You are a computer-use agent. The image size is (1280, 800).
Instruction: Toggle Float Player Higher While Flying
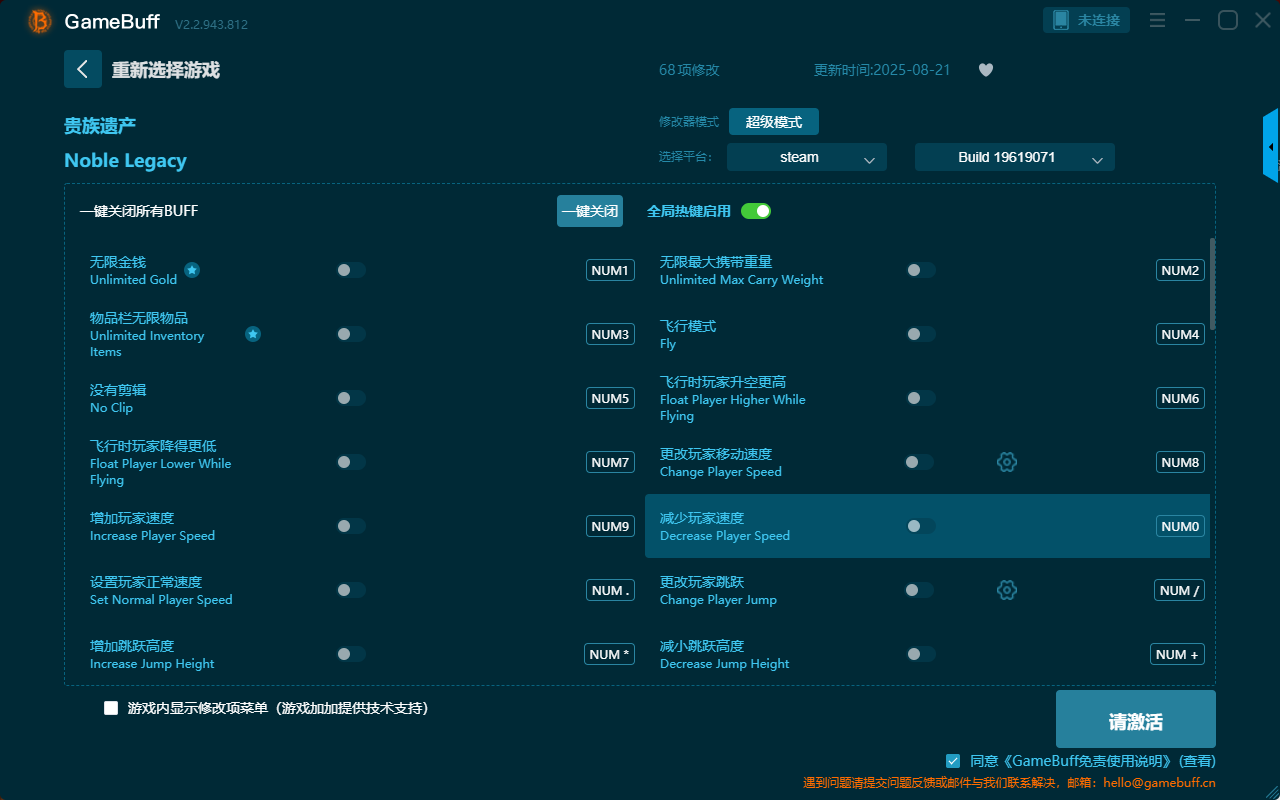tap(921, 398)
